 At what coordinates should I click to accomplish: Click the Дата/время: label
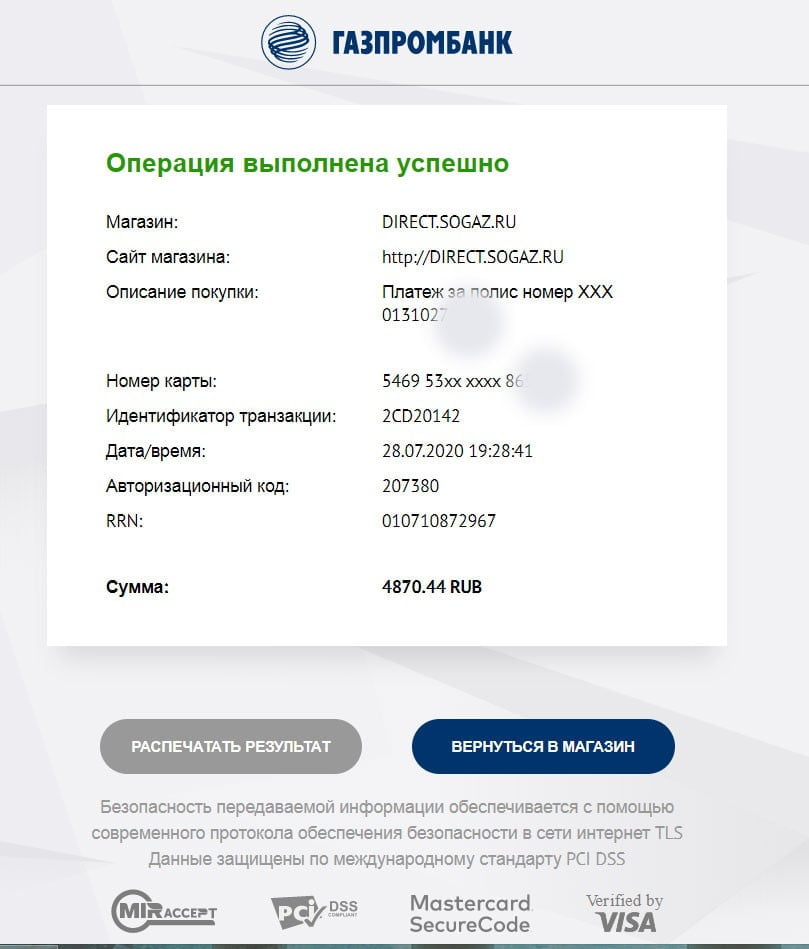[156, 452]
